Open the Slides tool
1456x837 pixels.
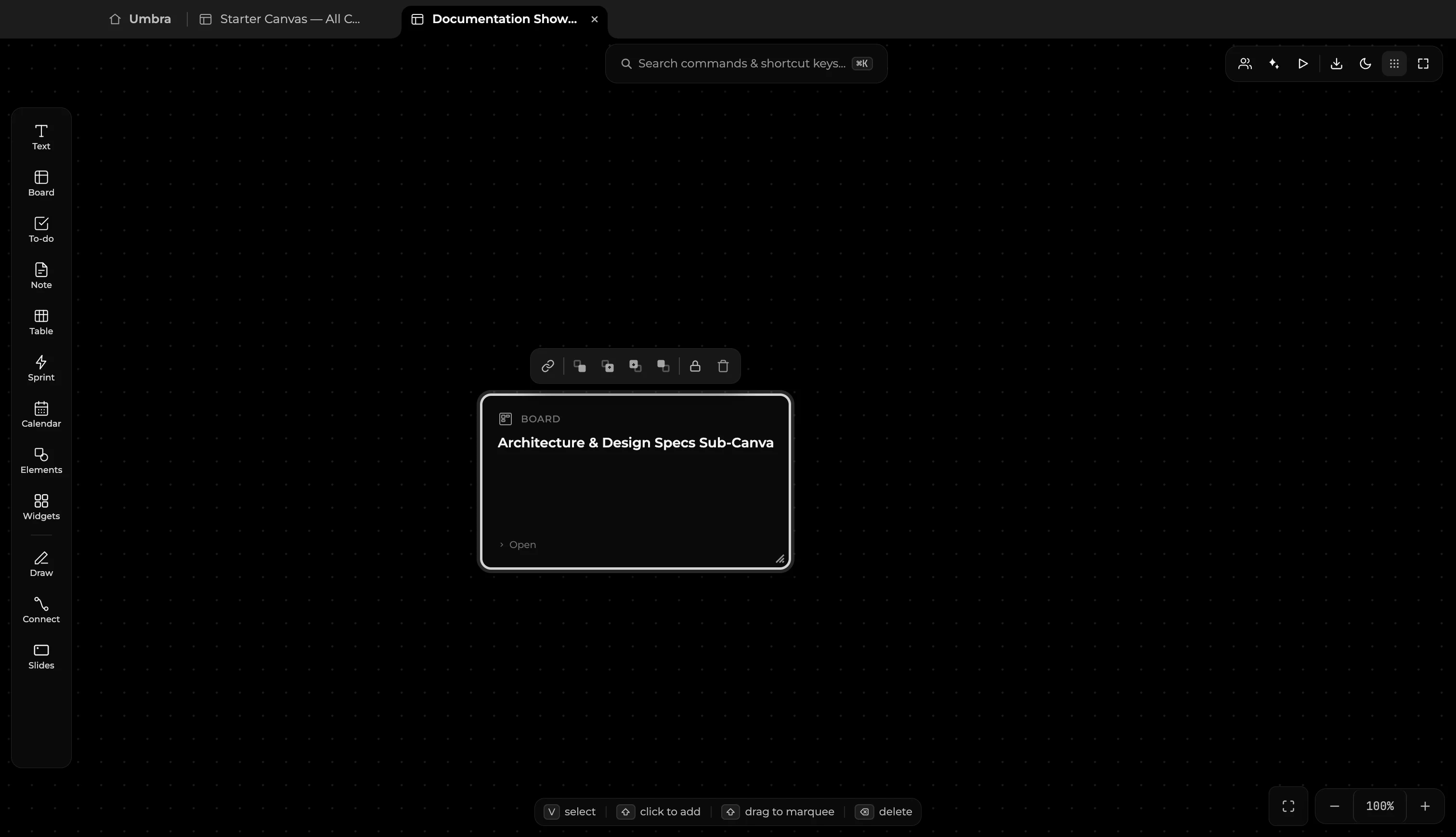41,656
